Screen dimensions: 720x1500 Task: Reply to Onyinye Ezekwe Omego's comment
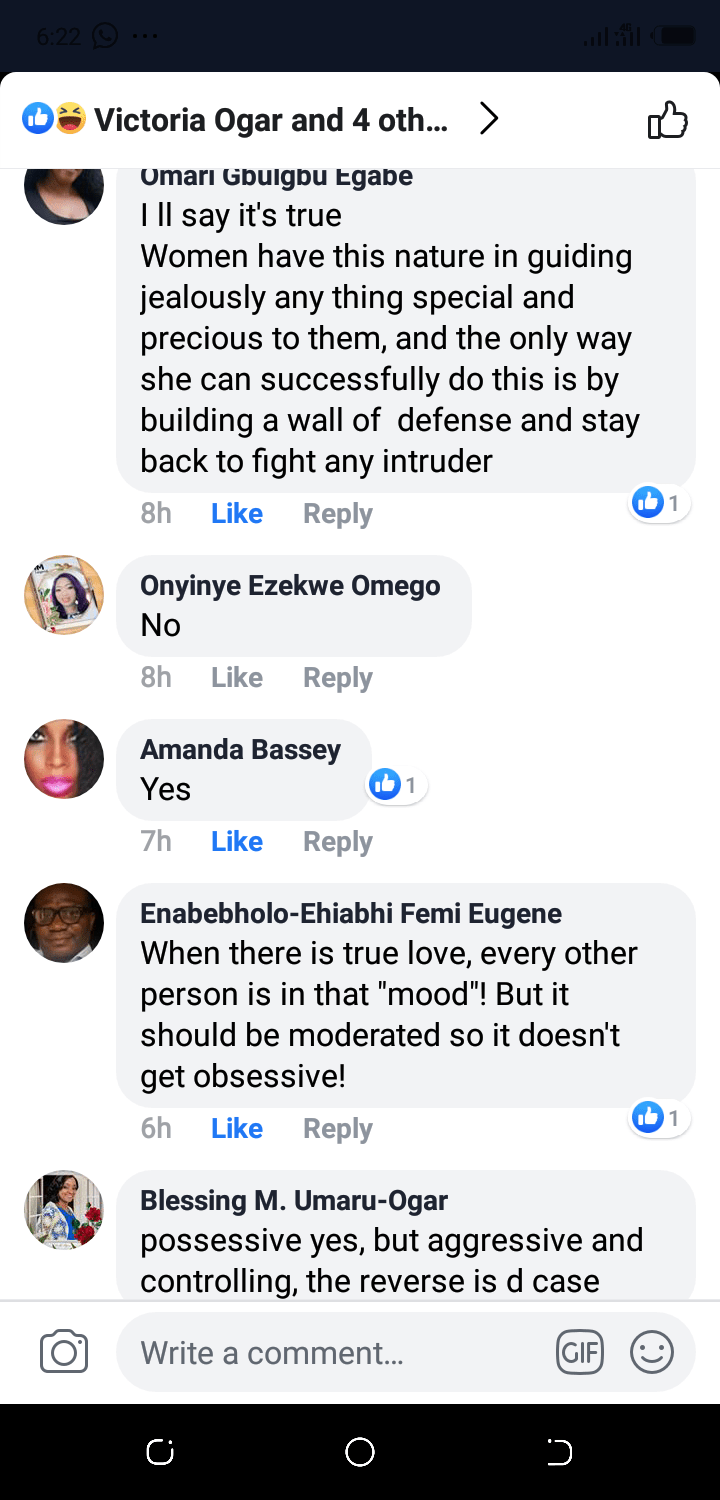tap(338, 677)
